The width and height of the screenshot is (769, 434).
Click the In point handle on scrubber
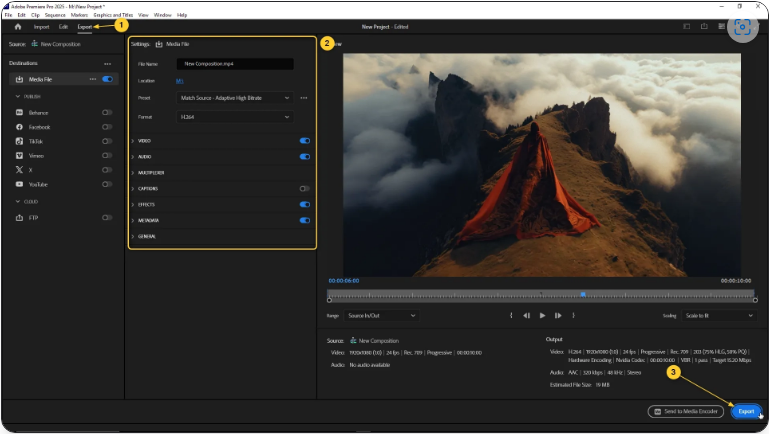(330, 300)
